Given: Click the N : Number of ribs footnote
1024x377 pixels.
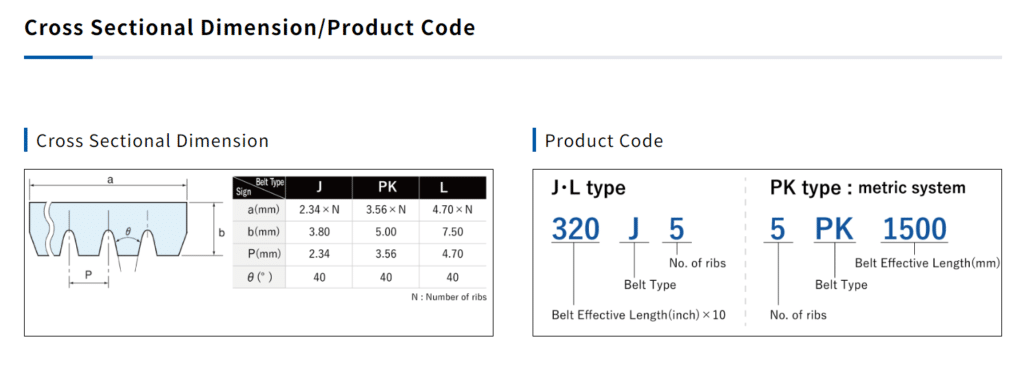Looking at the screenshot, I should click(449, 297).
